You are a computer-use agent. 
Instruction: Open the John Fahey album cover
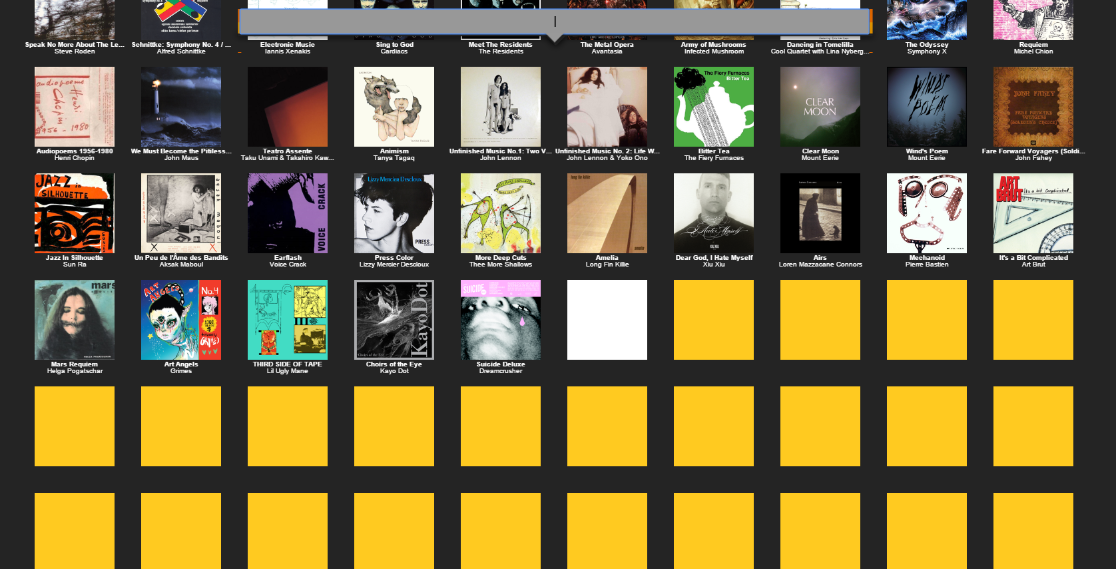(x=1033, y=107)
